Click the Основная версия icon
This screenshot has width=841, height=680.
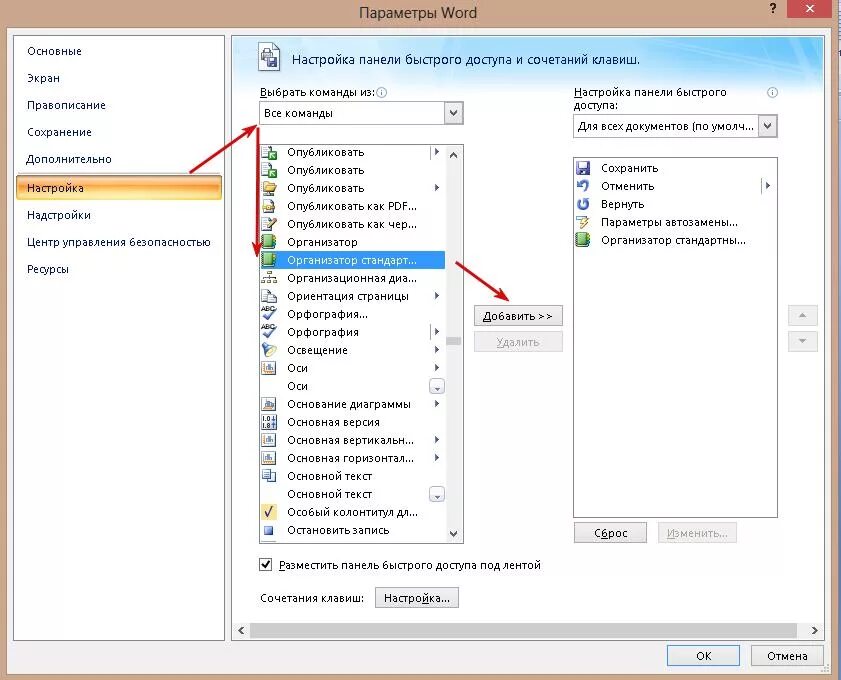pos(269,422)
